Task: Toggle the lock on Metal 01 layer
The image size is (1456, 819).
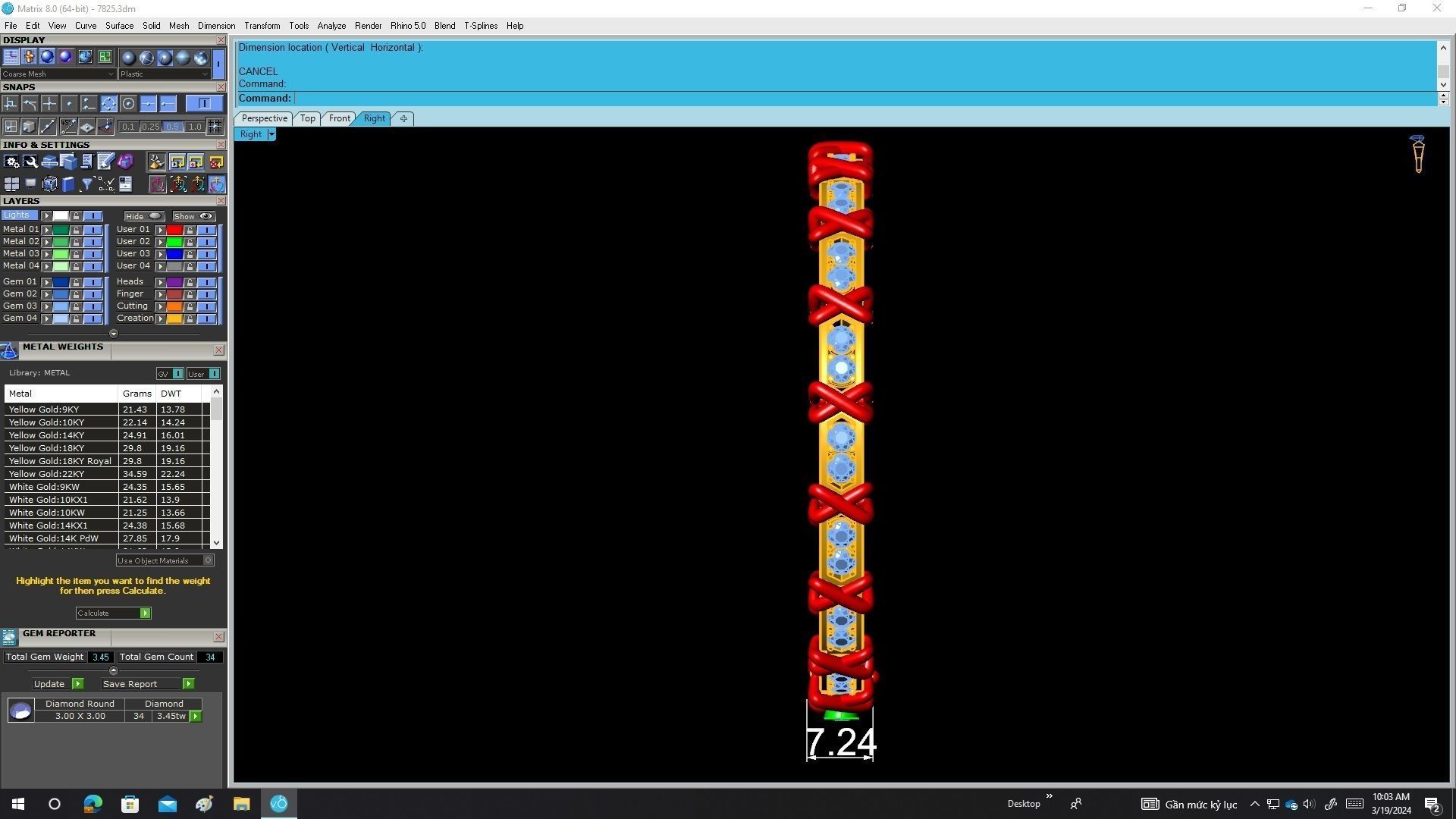Action: tap(76, 230)
